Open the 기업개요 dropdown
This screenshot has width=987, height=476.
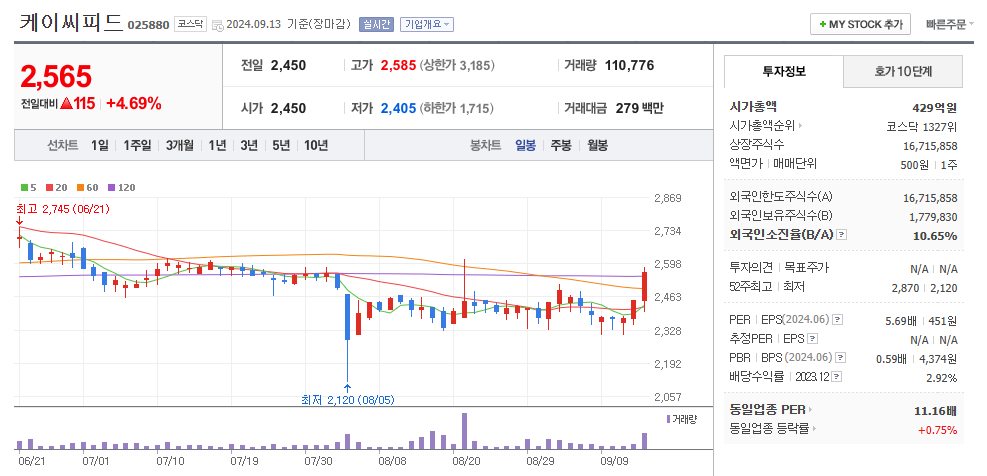tap(427, 25)
